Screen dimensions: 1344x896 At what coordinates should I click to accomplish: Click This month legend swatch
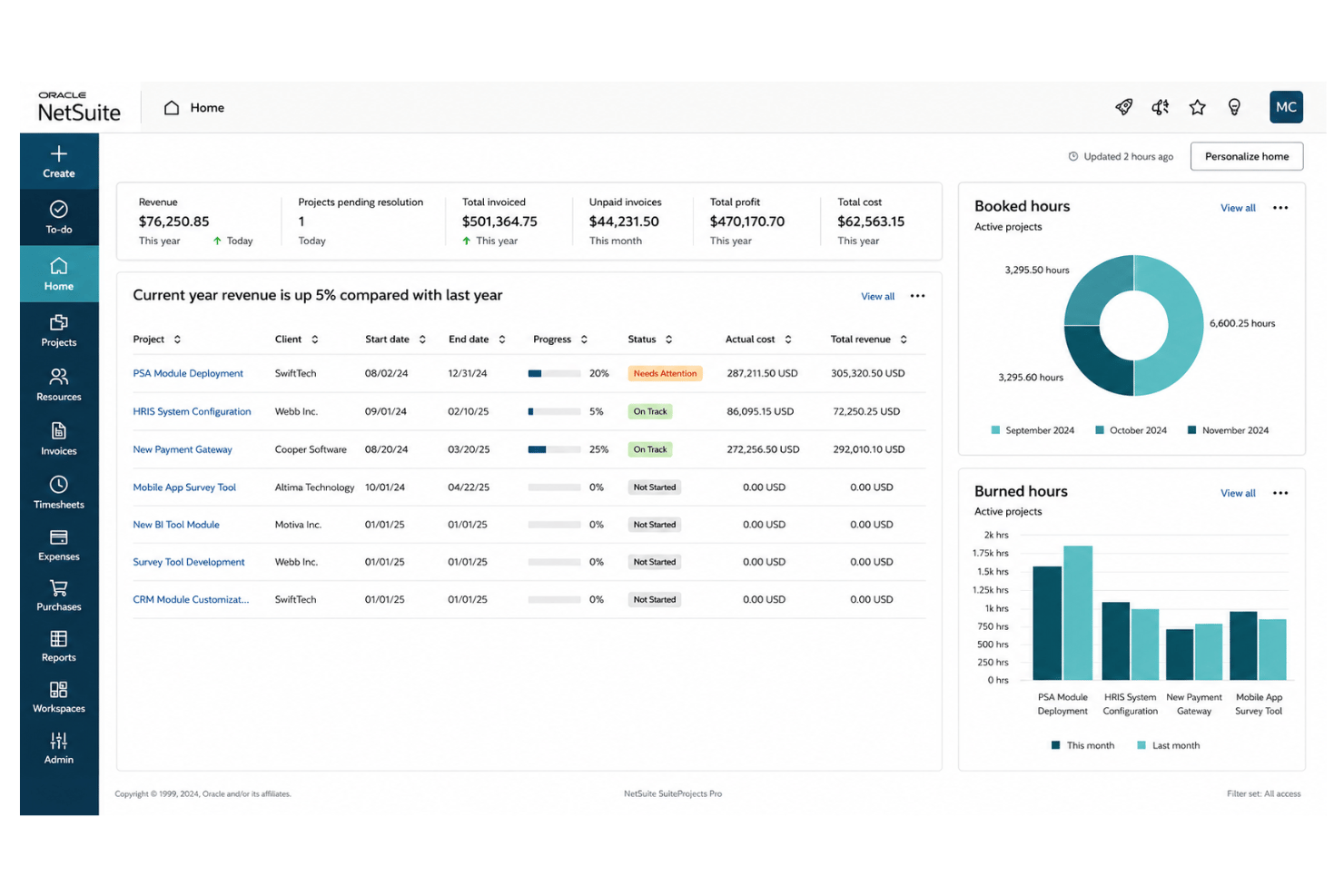coord(1055,745)
